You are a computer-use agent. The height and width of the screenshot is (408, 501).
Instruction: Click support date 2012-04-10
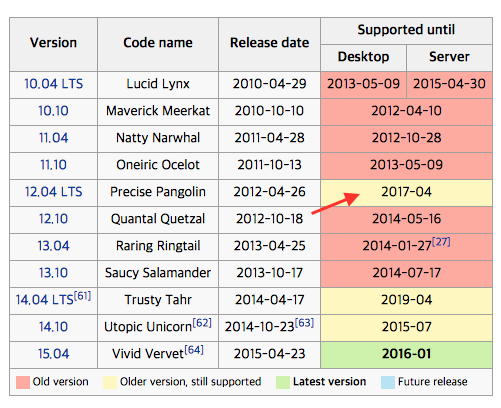pyautogui.click(x=406, y=111)
